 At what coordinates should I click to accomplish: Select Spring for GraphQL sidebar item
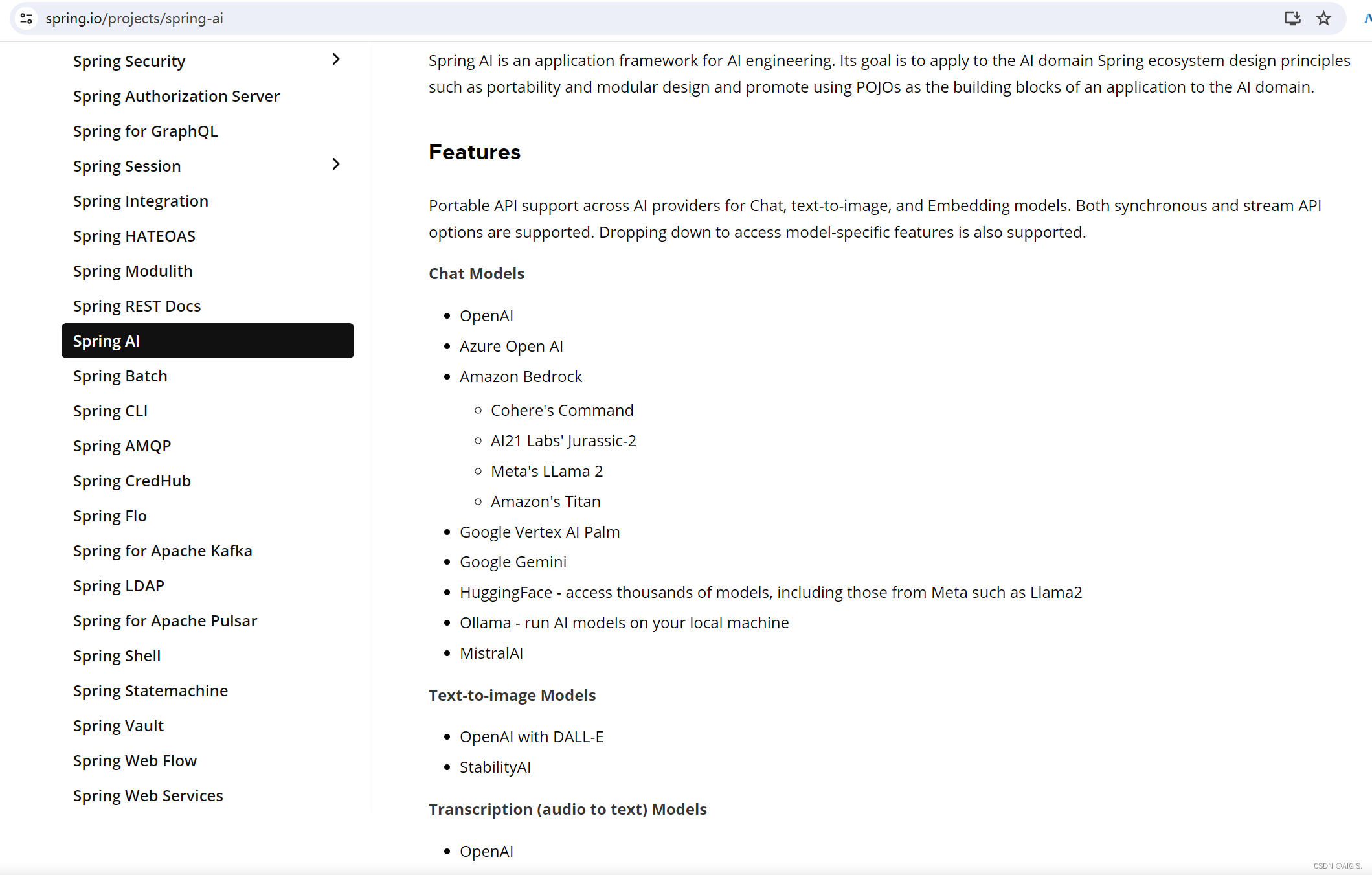tap(145, 130)
